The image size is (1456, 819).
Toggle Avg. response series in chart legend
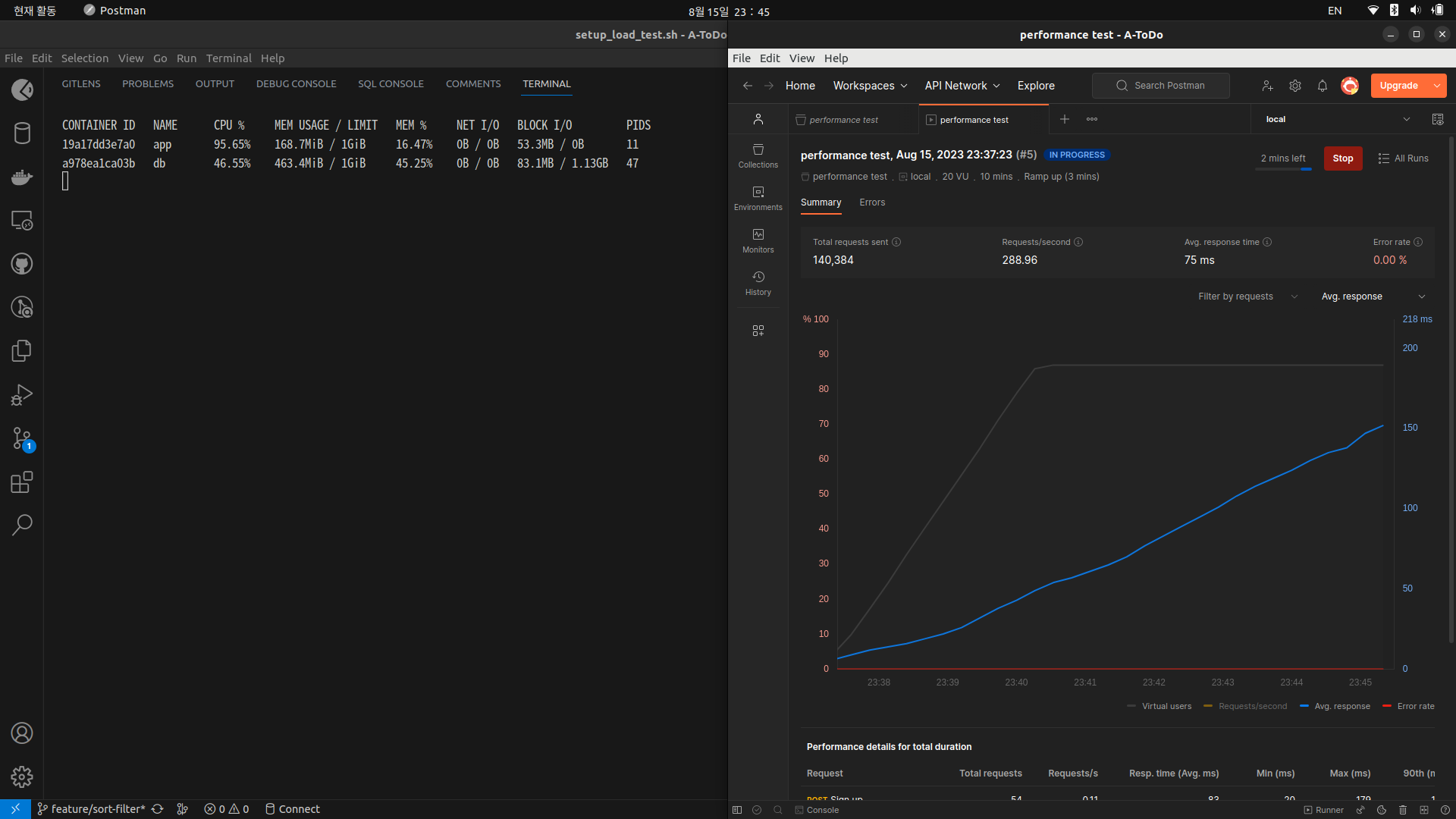[1335, 706]
